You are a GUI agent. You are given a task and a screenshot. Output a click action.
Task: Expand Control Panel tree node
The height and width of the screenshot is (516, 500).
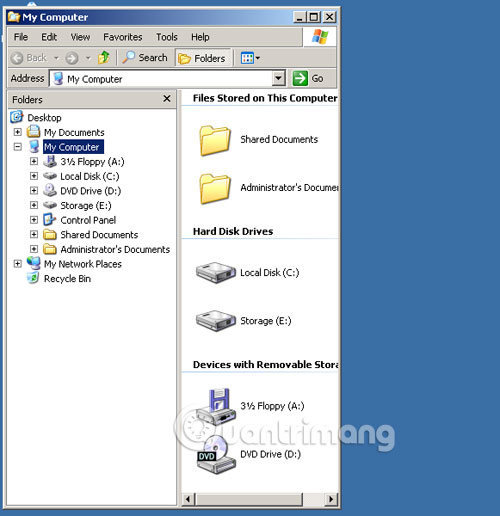(34, 220)
